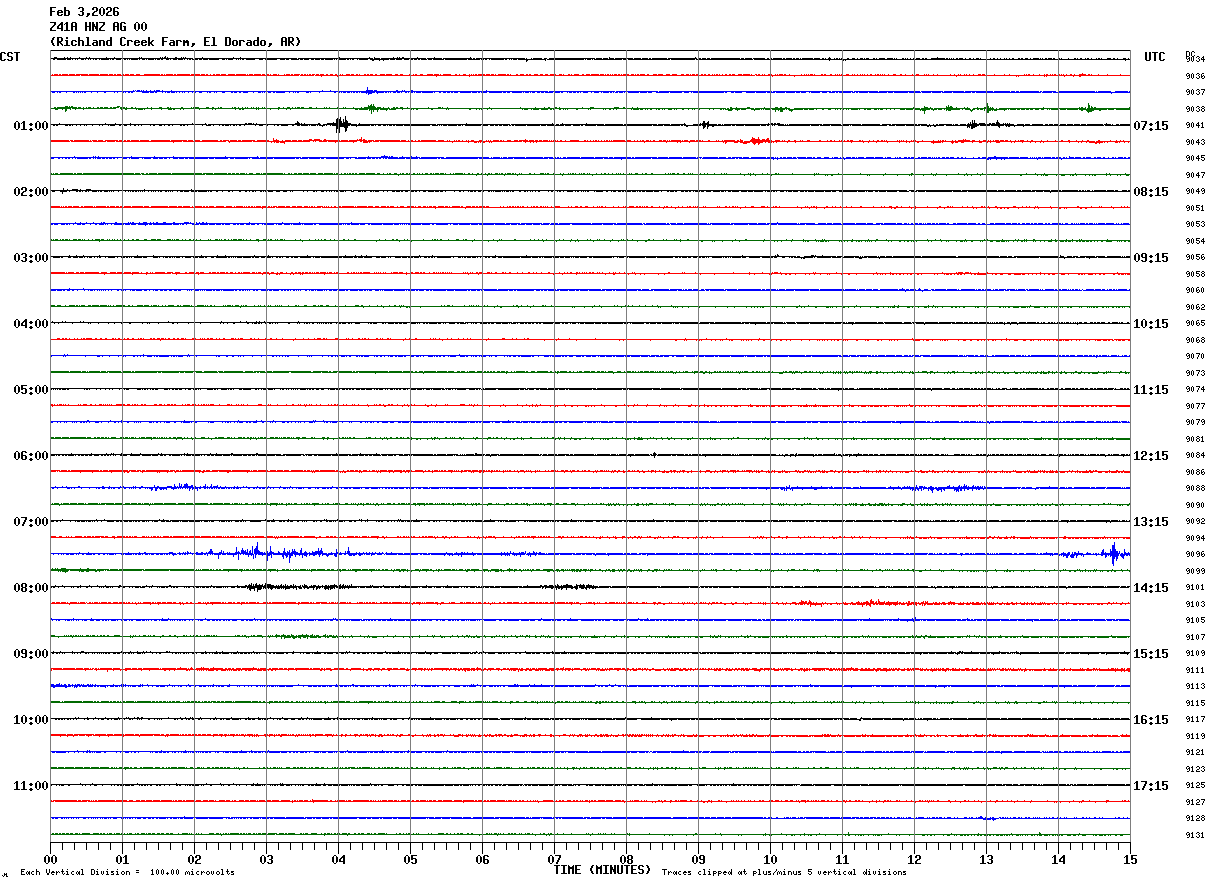Click the 13:15 UTC time label
This screenshot has width=1210, height=886.
click(x=1150, y=521)
